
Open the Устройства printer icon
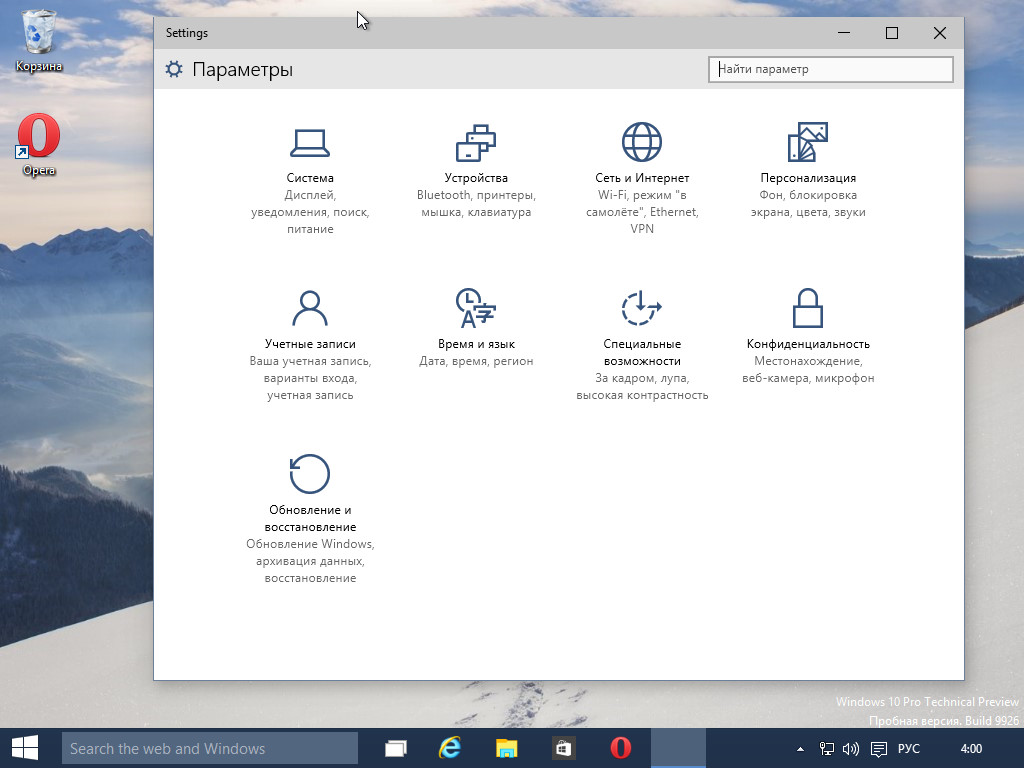pos(476,142)
